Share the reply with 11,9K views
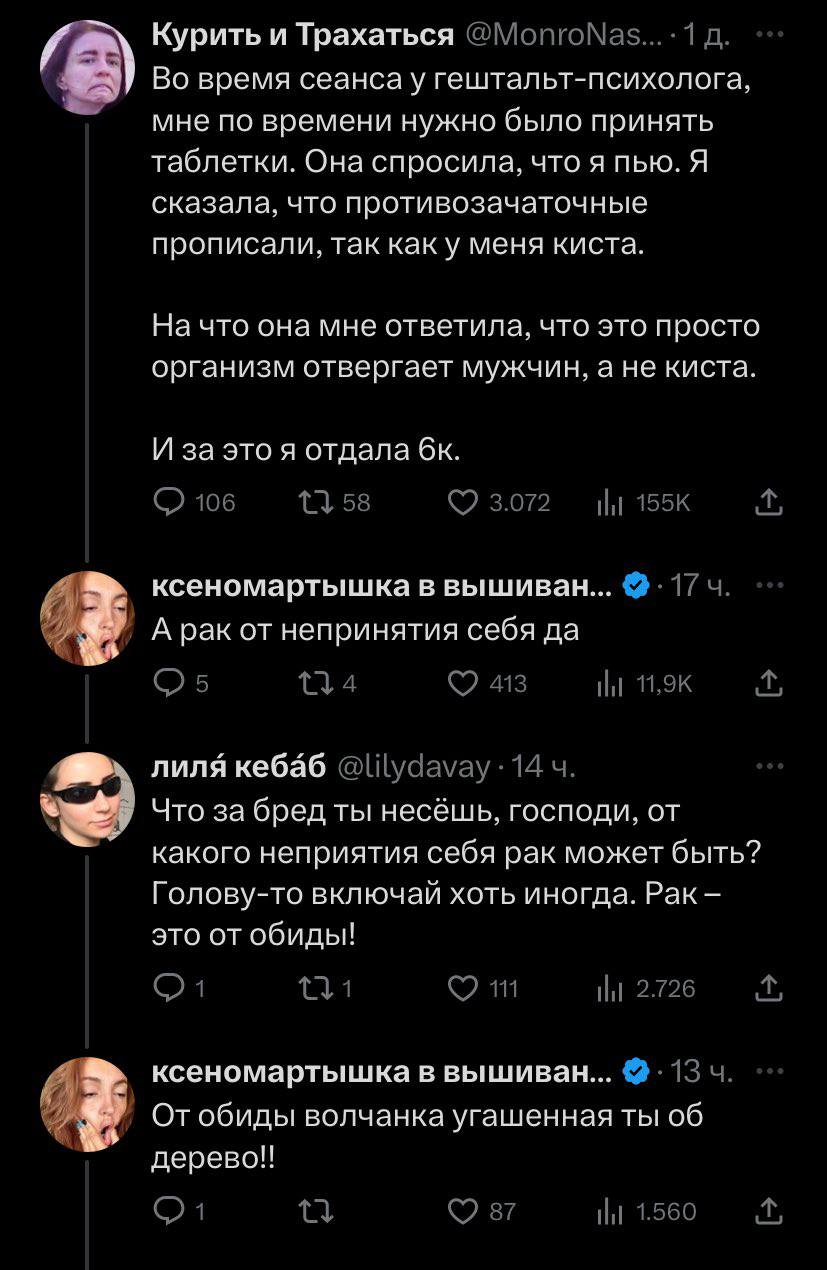The width and height of the screenshot is (827, 1270). pos(767,684)
